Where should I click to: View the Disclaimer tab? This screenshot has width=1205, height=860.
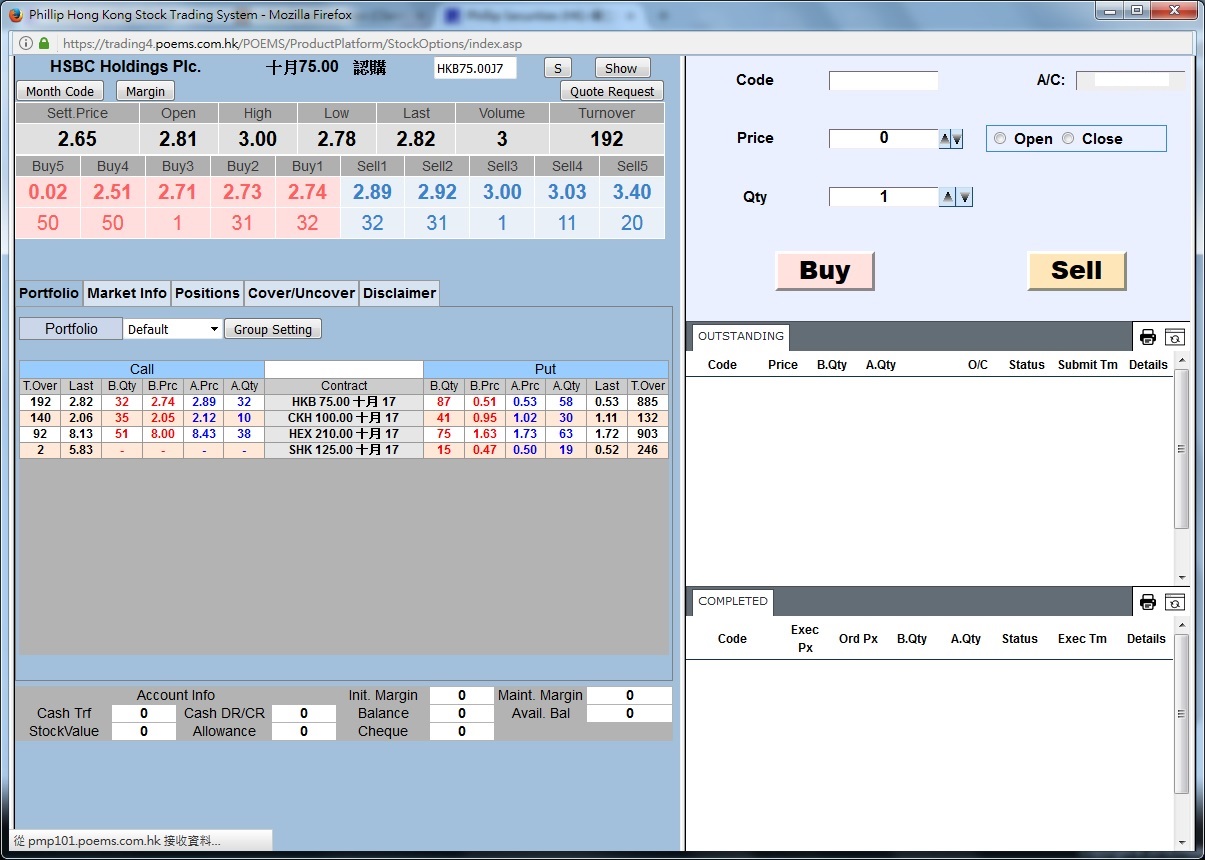click(x=399, y=293)
